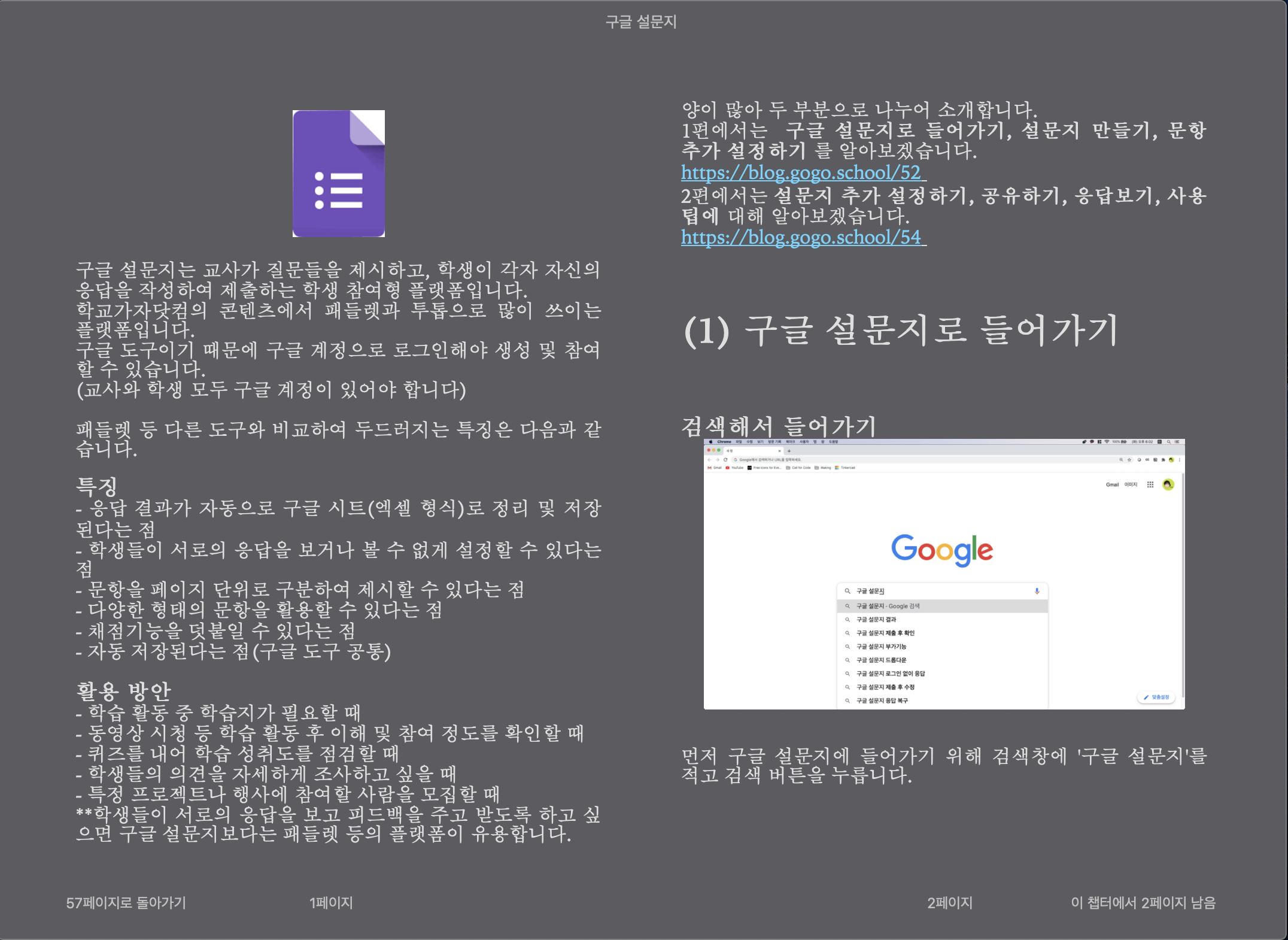
Task: Click the Google apps grid icon
Action: coord(1150,484)
